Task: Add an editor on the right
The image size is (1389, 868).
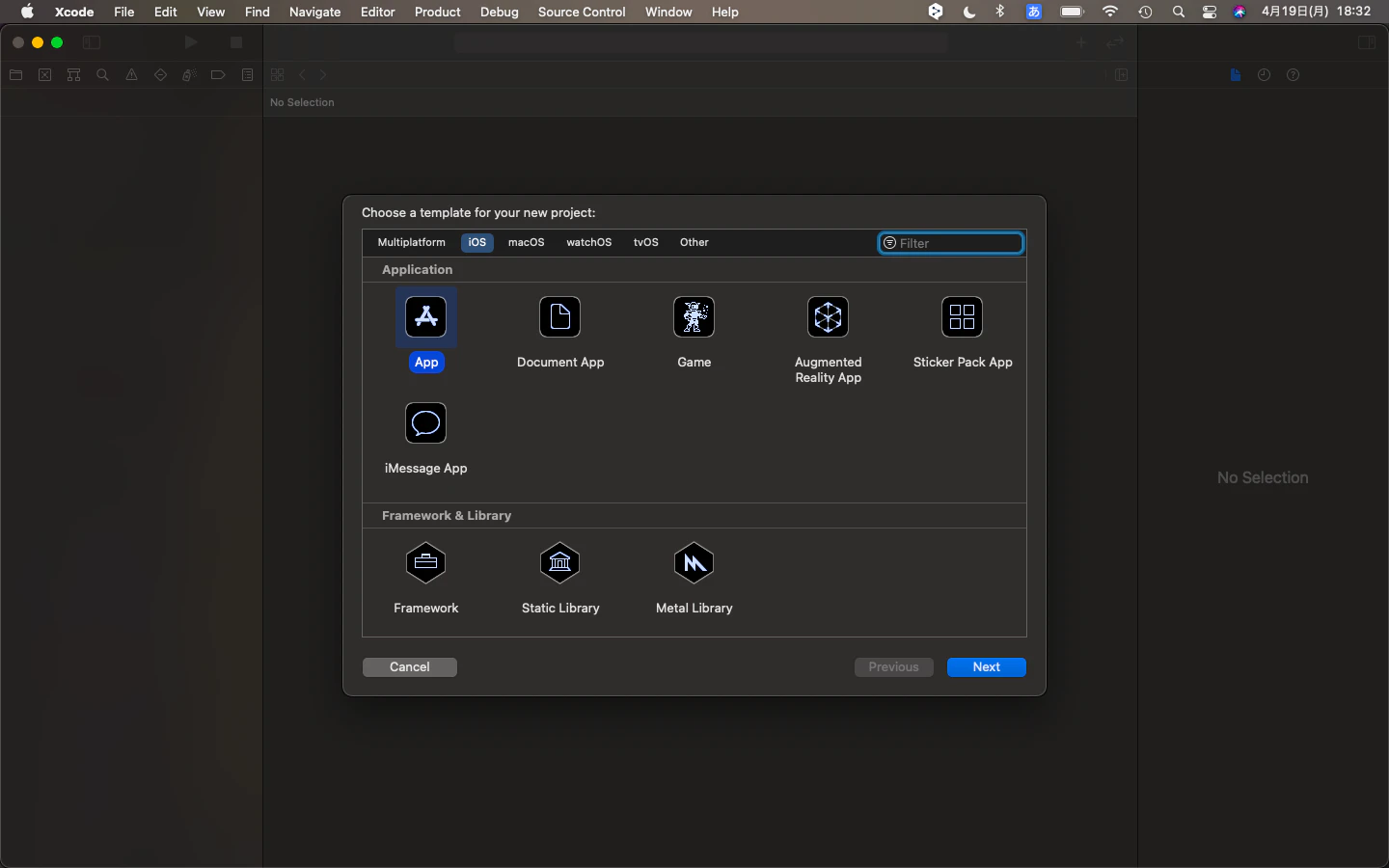Action: pyautogui.click(x=1122, y=75)
